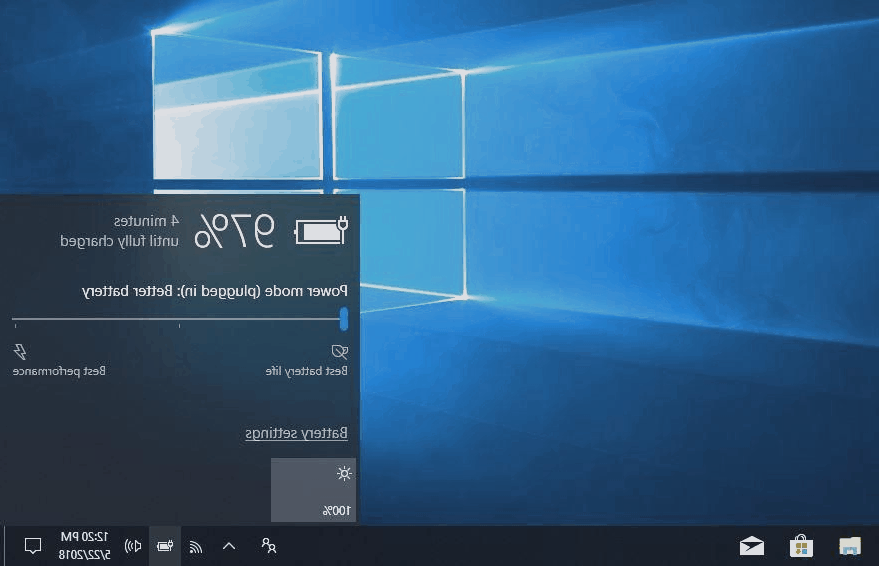Screen dimensions: 879x566
Task: Open the Battery settings link
Action: tap(297, 433)
